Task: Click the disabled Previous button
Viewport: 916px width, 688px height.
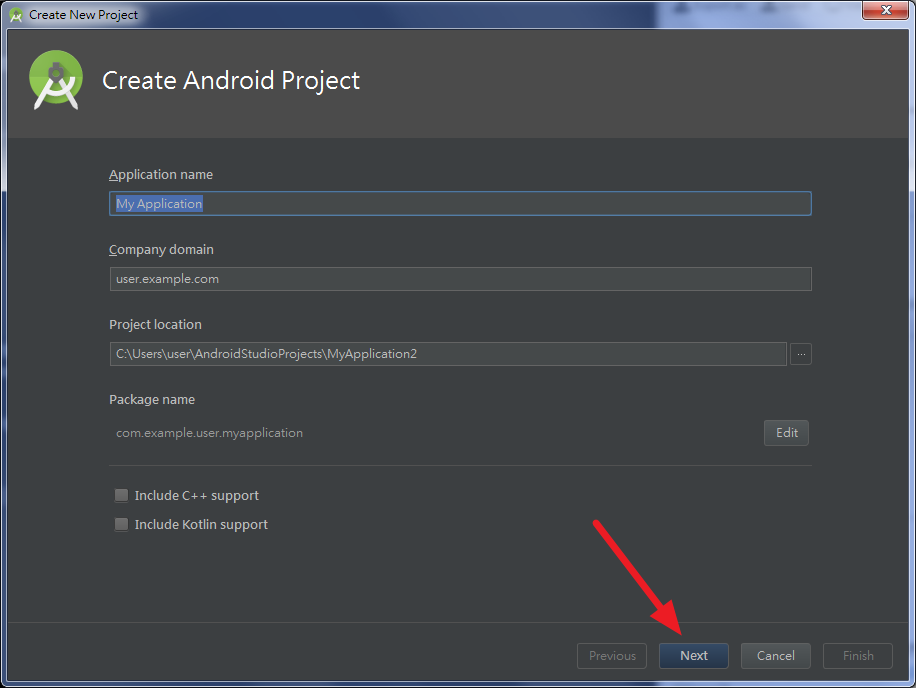Action: [612, 656]
